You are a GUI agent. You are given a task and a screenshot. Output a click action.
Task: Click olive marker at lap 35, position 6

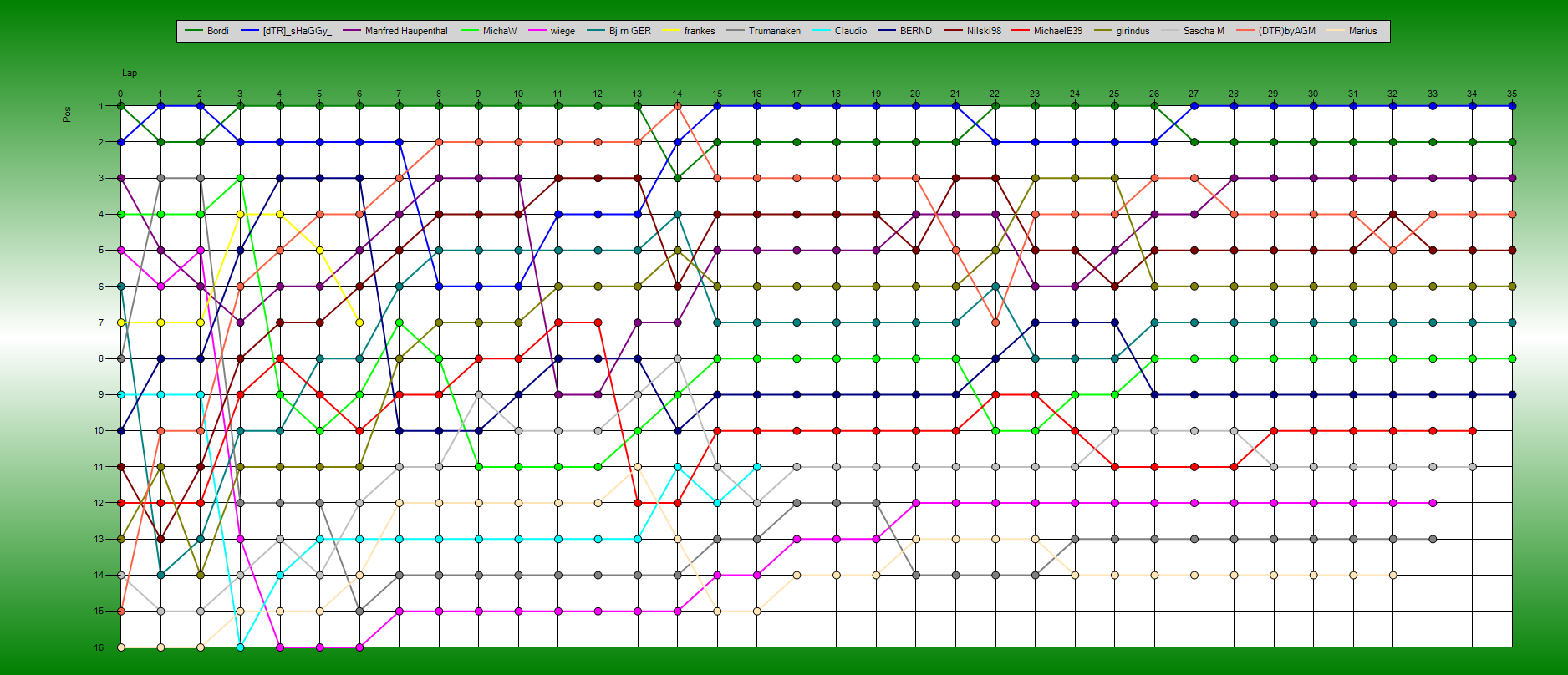click(x=1512, y=287)
